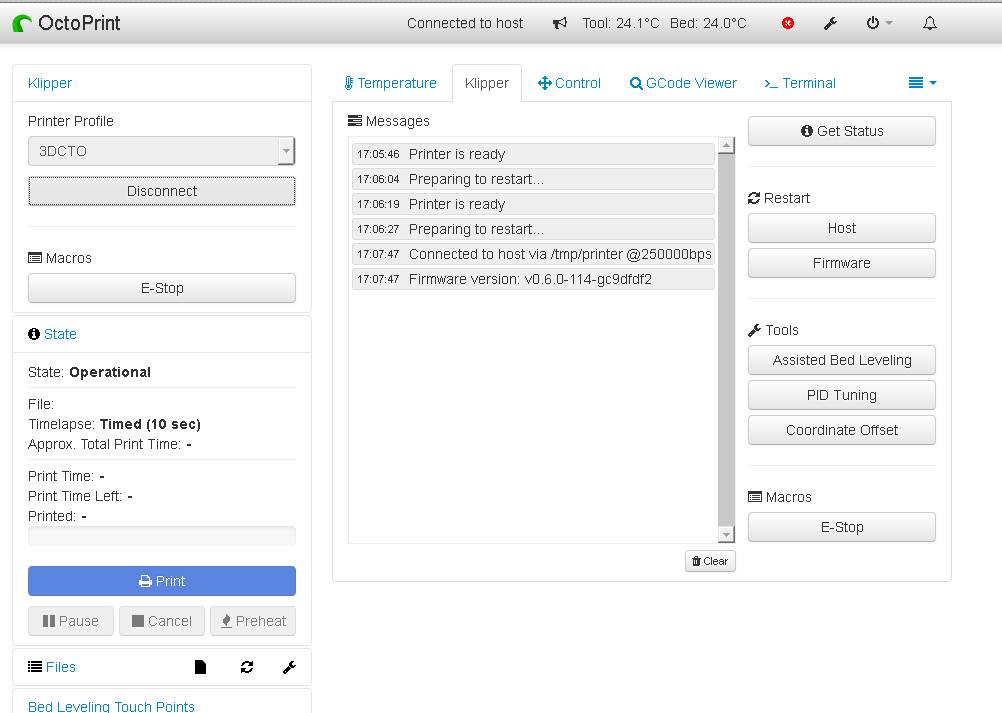Expand the Files panel heading
Viewport: 1002px width, 713px height.
[x=61, y=667]
